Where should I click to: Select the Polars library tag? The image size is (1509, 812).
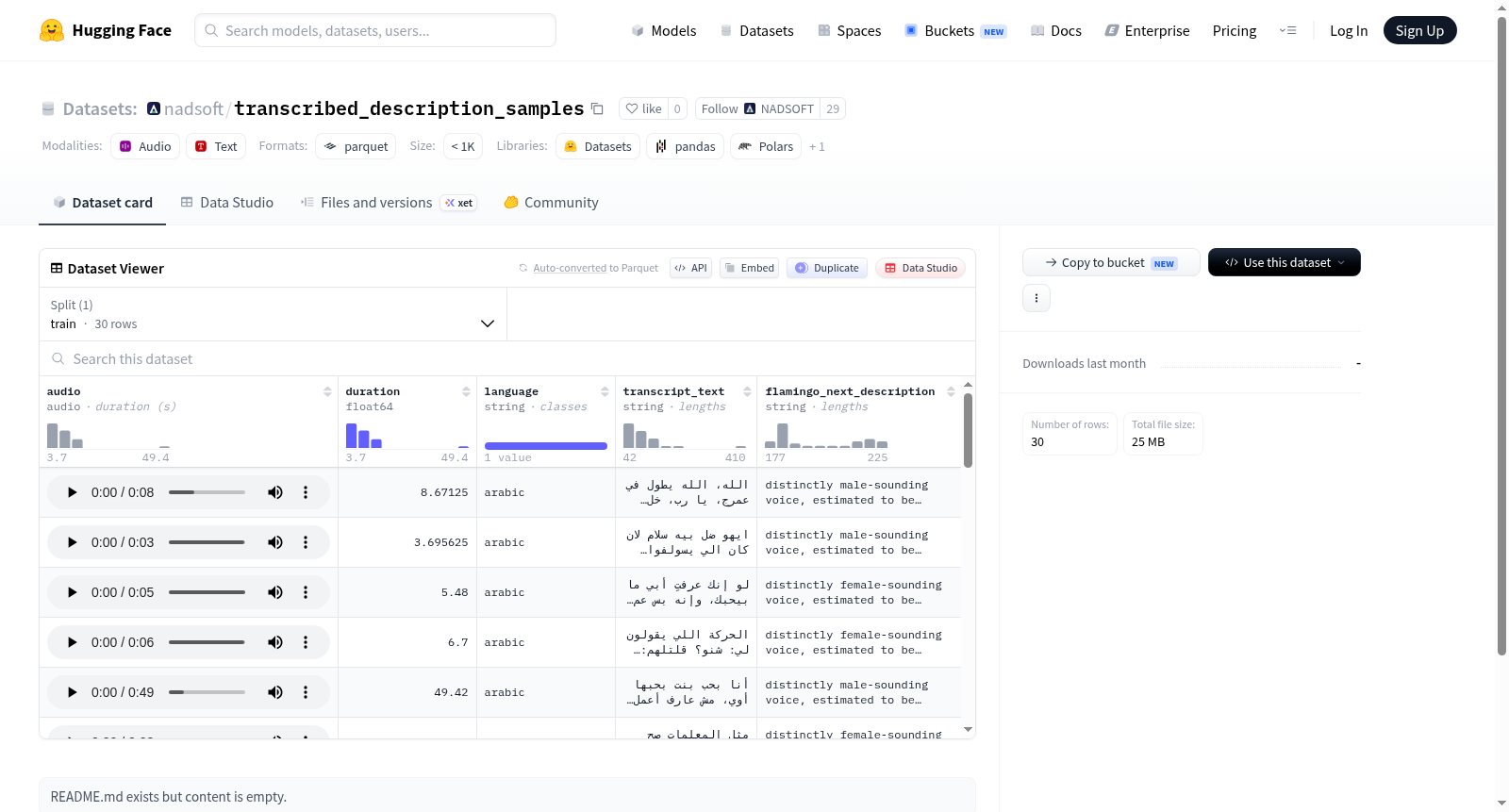(x=766, y=146)
